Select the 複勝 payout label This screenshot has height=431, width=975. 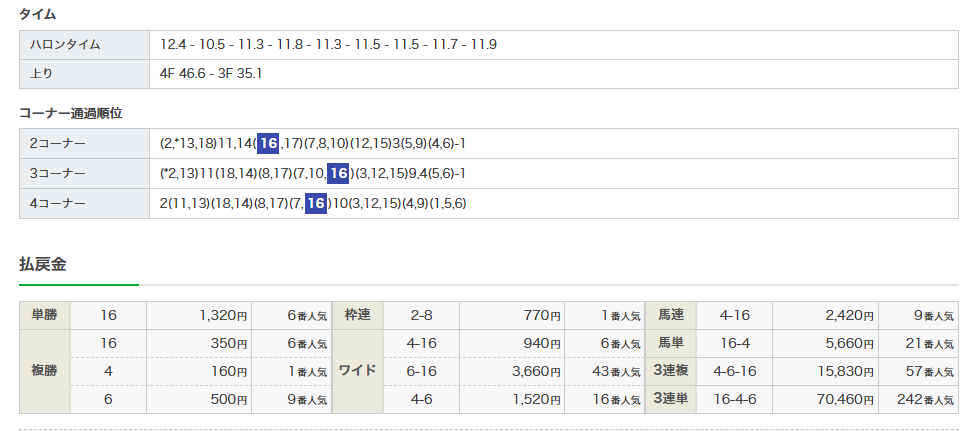pyautogui.click(x=45, y=371)
